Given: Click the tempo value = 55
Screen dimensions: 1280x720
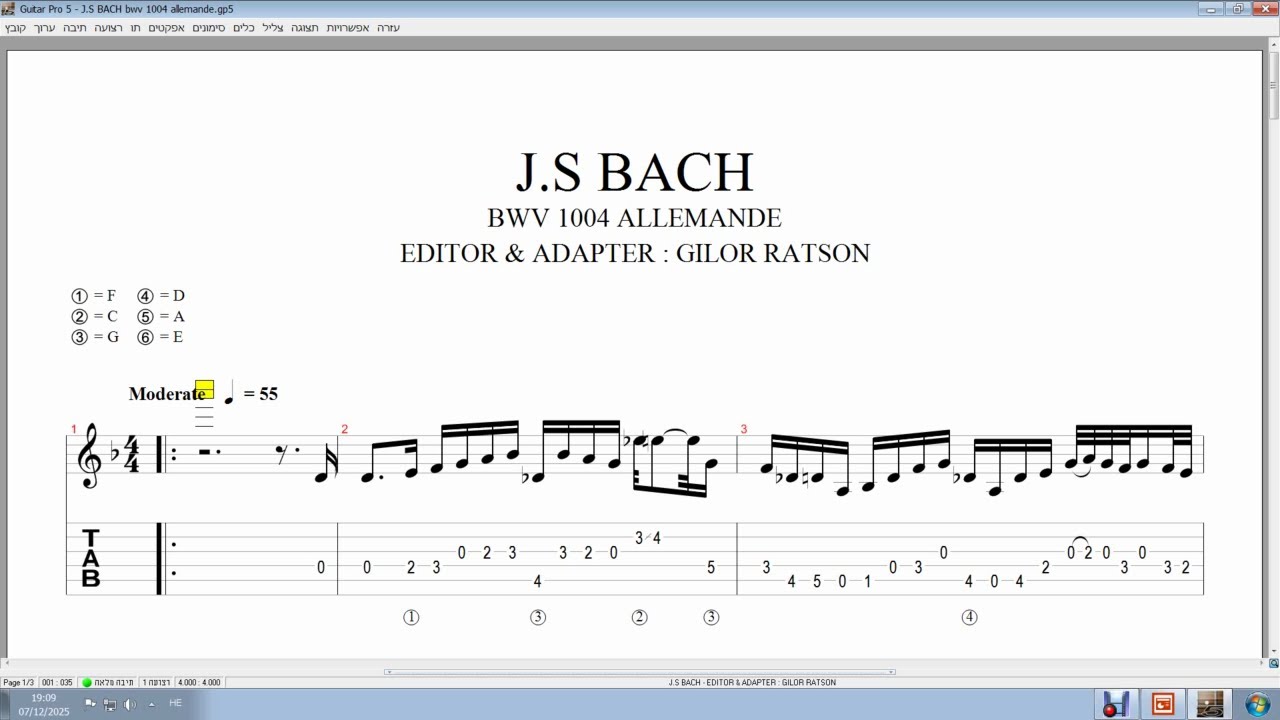Looking at the screenshot, I should pos(260,394).
